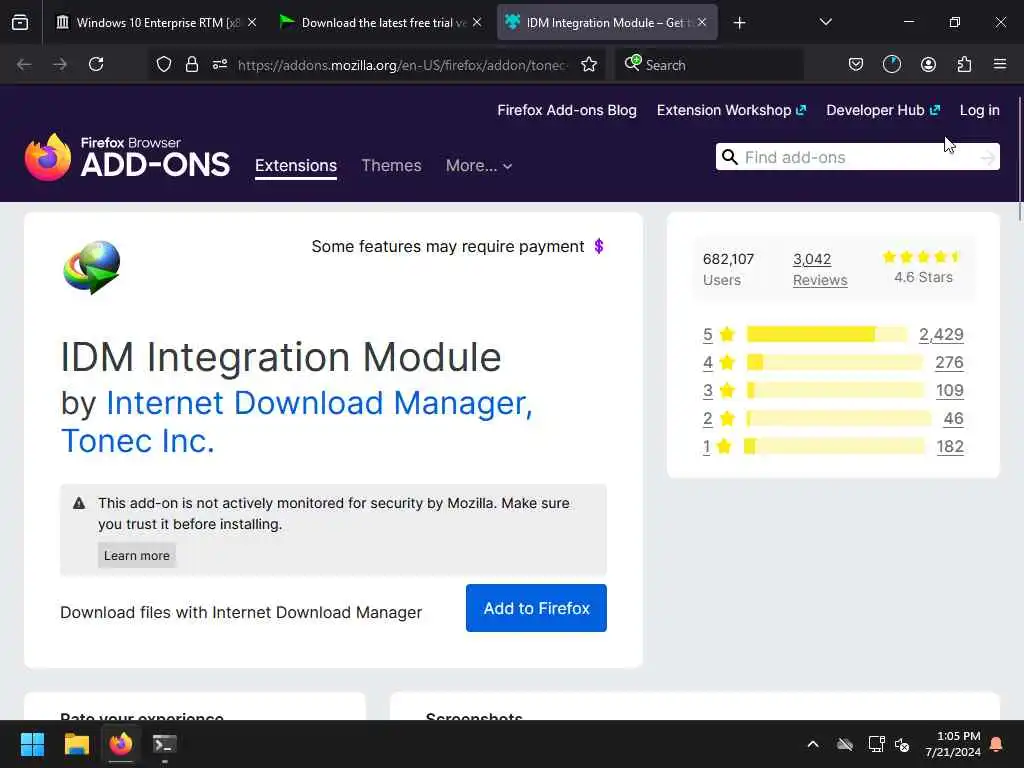Go forward with the forward arrow

[x=60, y=64]
